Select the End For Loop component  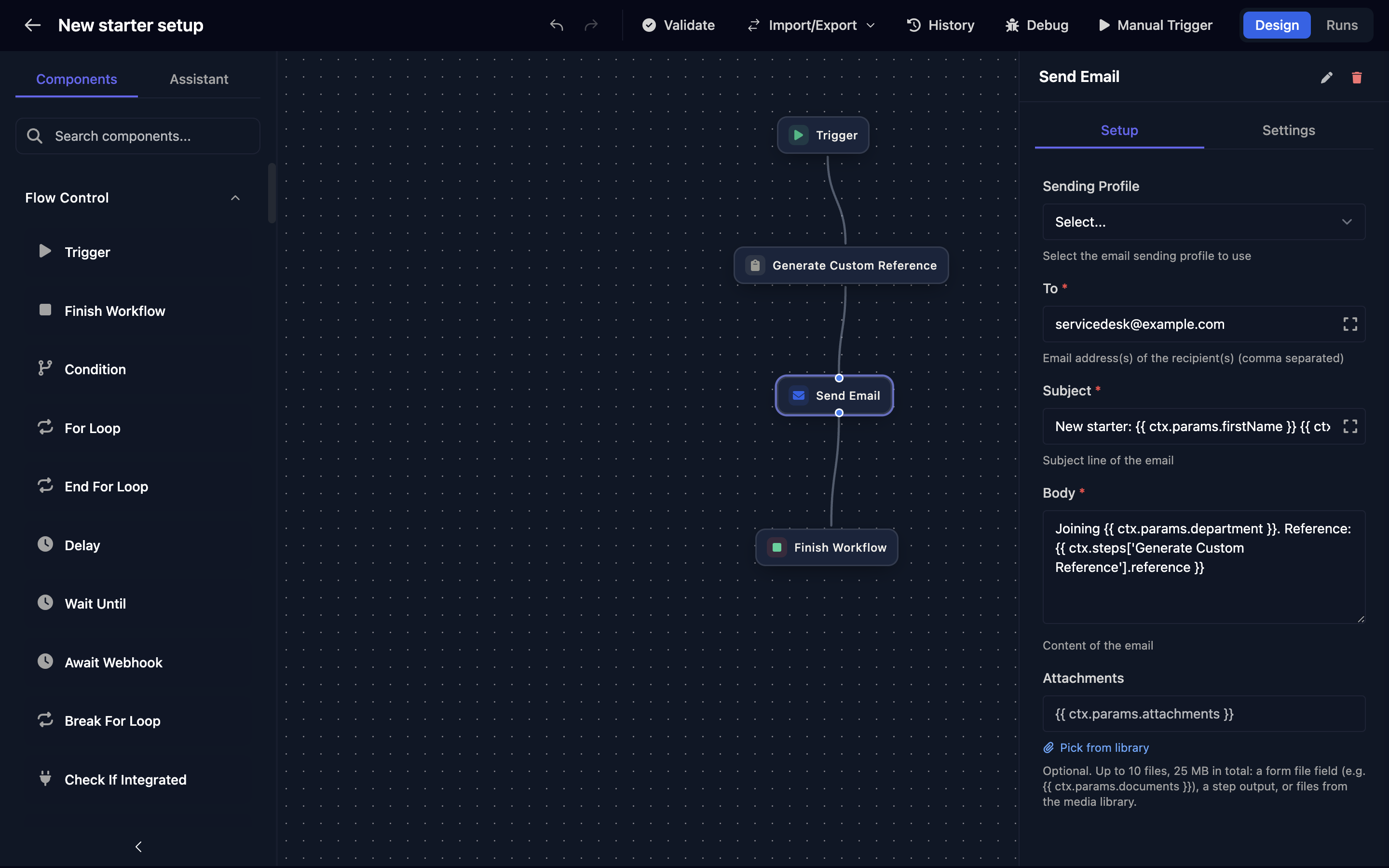click(x=138, y=486)
